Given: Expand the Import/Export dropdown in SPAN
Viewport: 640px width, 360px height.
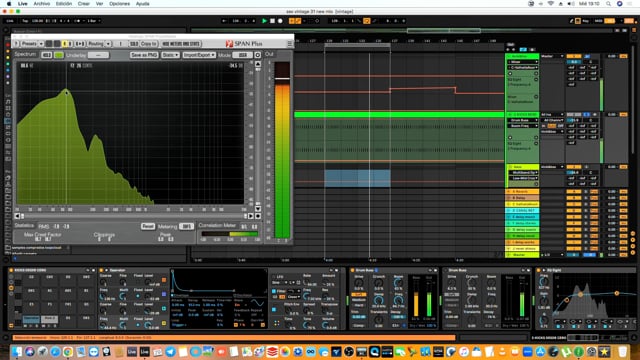Looking at the screenshot, I should click(199, 55).
